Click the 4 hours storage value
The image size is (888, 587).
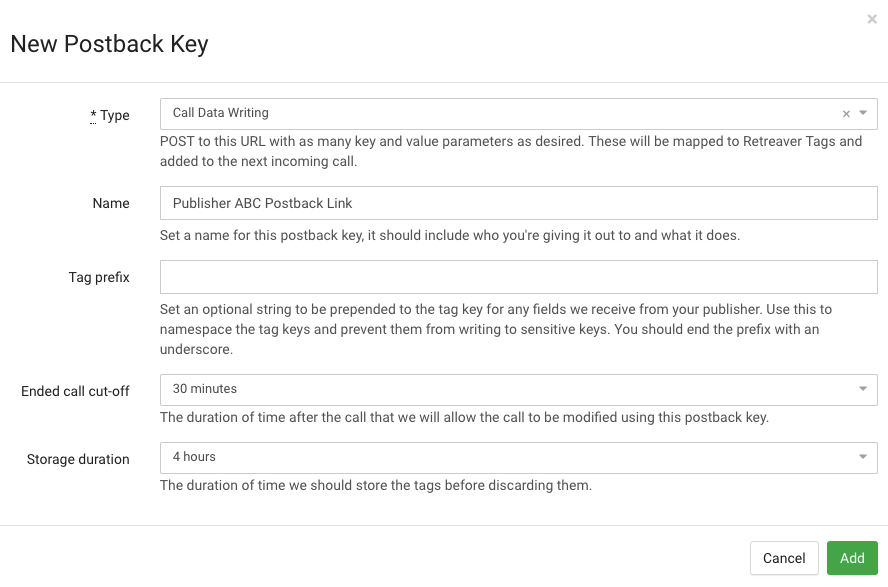tap(194, 457)
